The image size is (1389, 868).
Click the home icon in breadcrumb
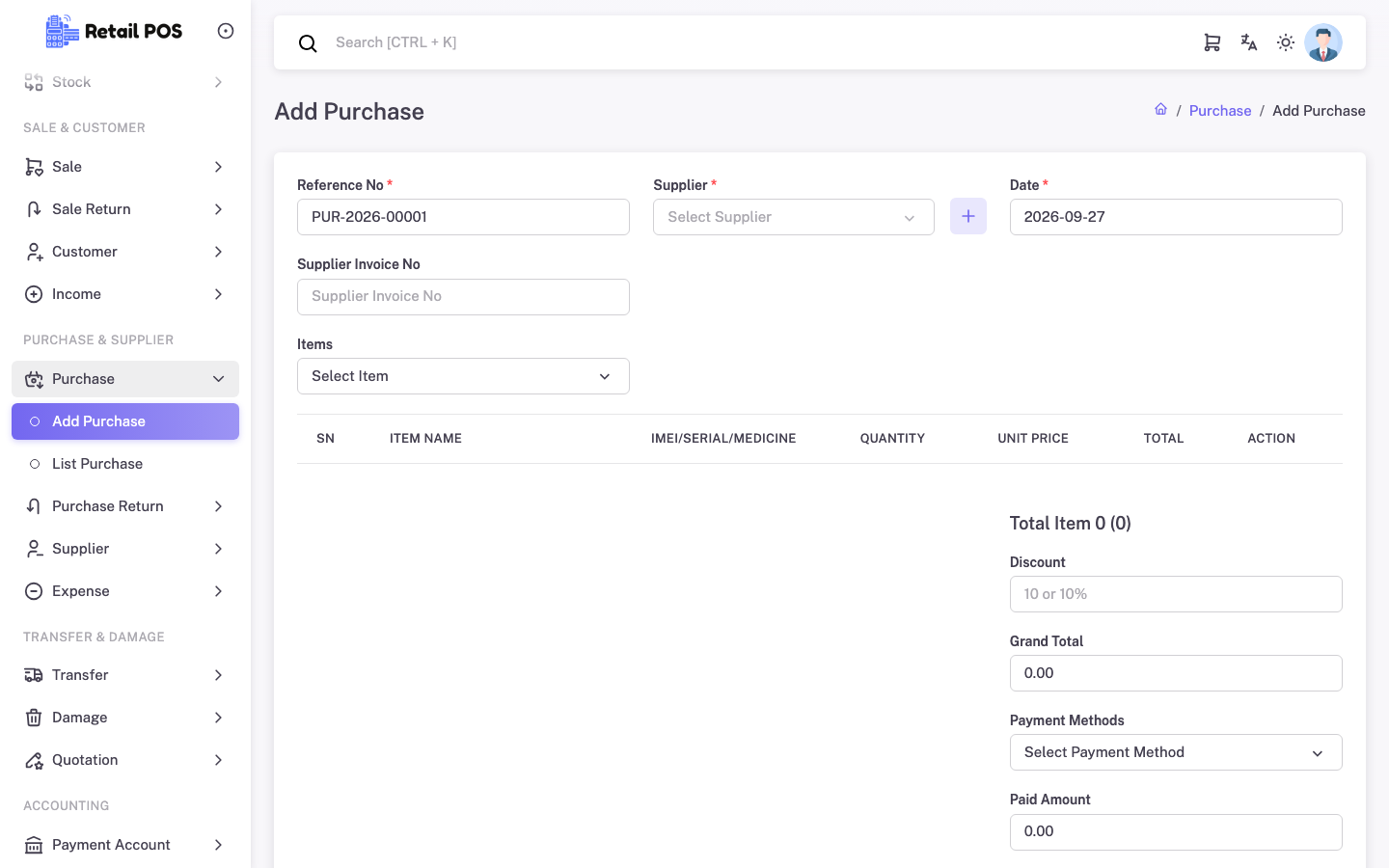(x=1161, y=110)
